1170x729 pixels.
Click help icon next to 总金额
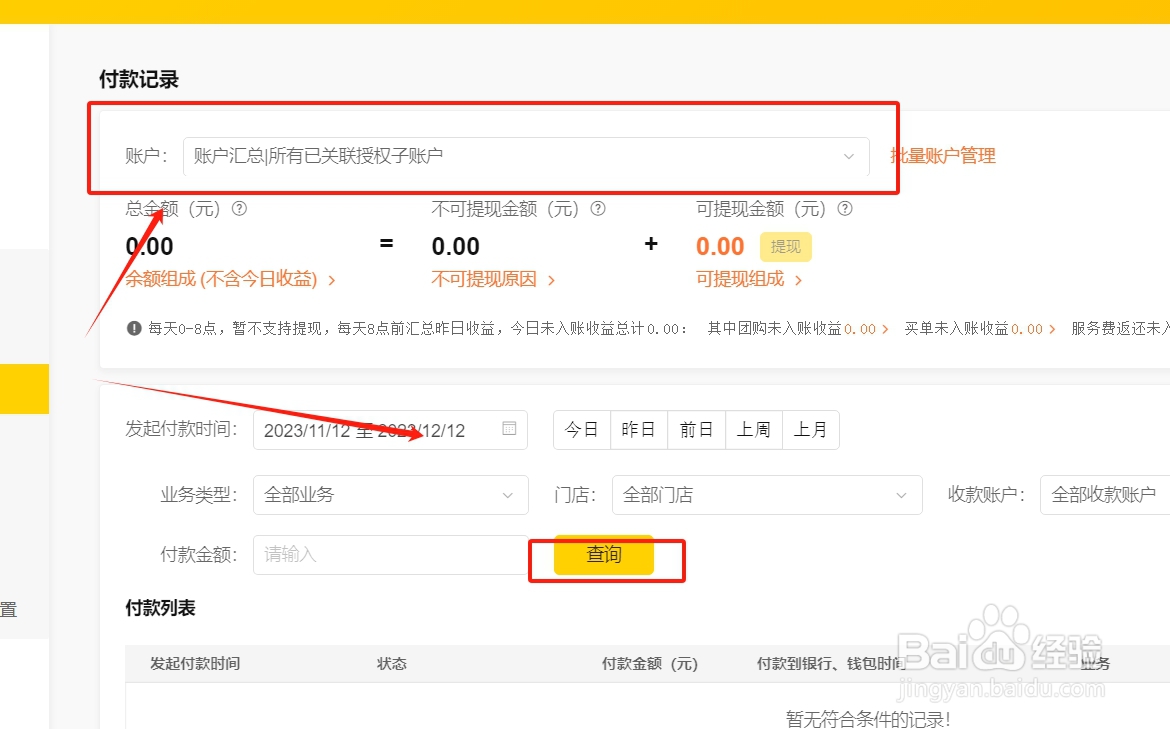coord(239,209)
